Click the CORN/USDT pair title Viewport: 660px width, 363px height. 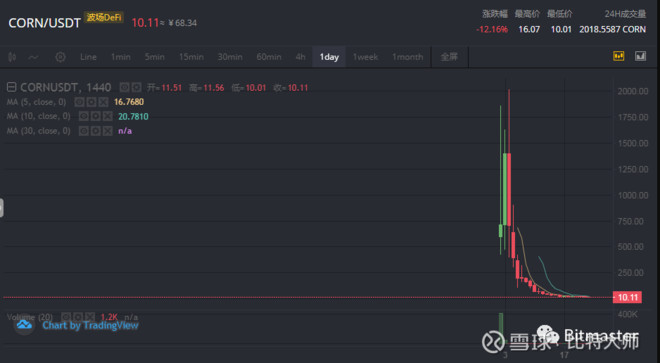tap(45, 23)
